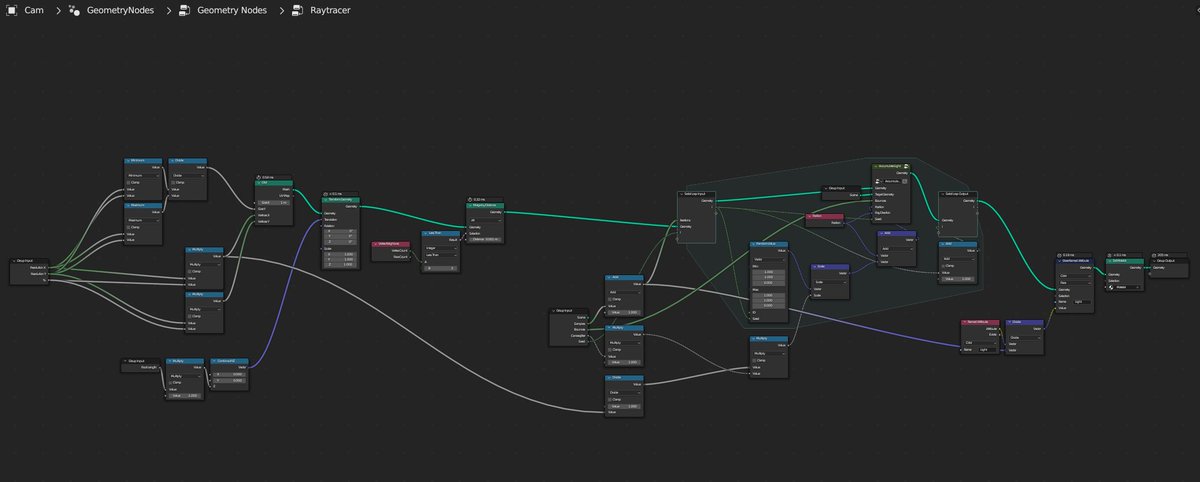Viewport: 1200px width, 482px height.
Task: Collapse the Group Input node with Samples output
Action: (x=553, y=310)
